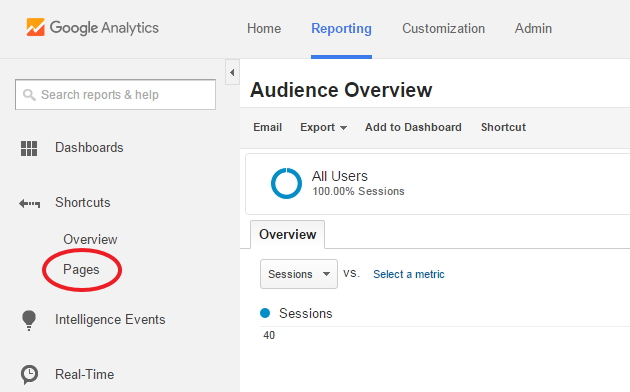Viewport: 630px width, 392px height.
Task: Open the Export dropdown menu
Action: coord(323,127)
